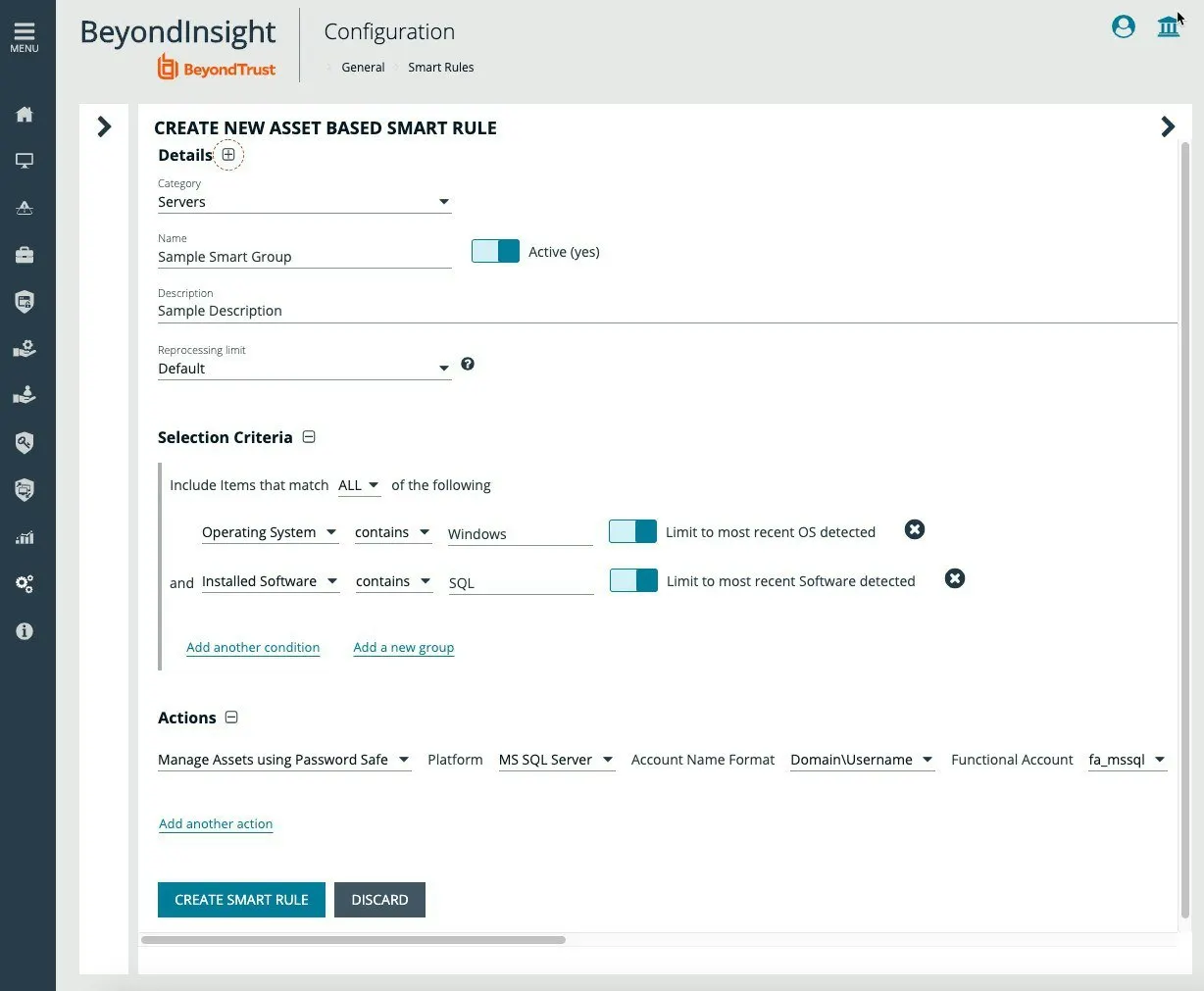This screenshot has height=991, width=1204.
Task: Open the Operating System field dropdown
Action: [x=270, y=532]
